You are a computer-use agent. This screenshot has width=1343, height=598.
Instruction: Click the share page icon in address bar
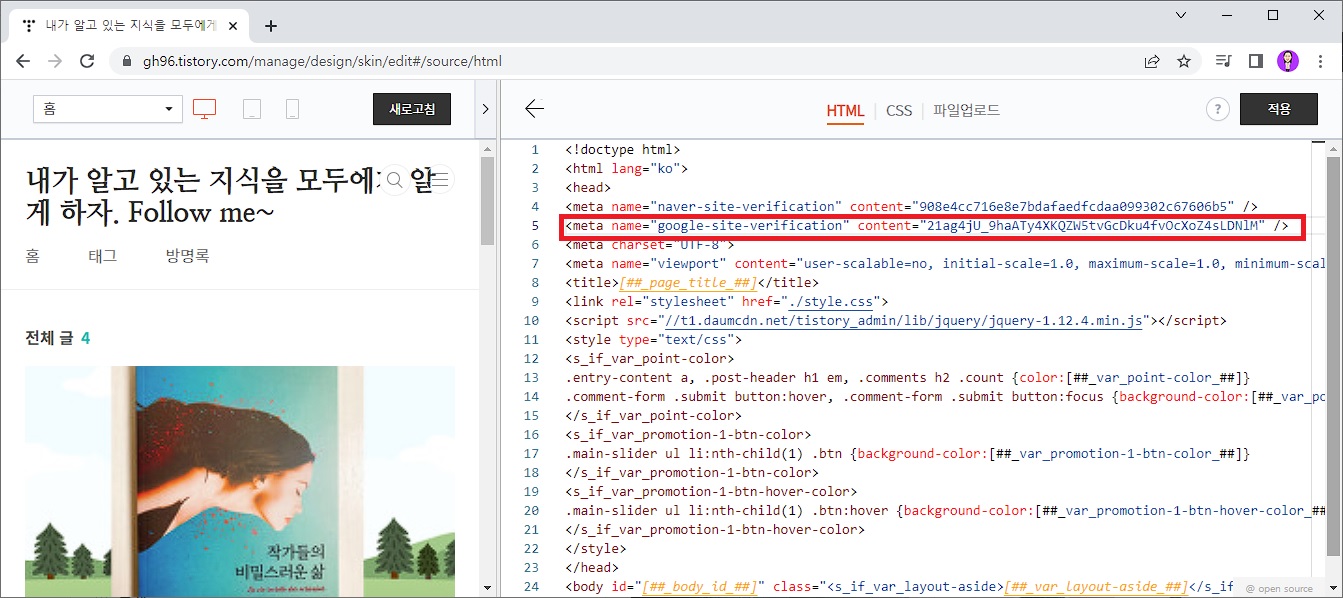pos(1152,61)
